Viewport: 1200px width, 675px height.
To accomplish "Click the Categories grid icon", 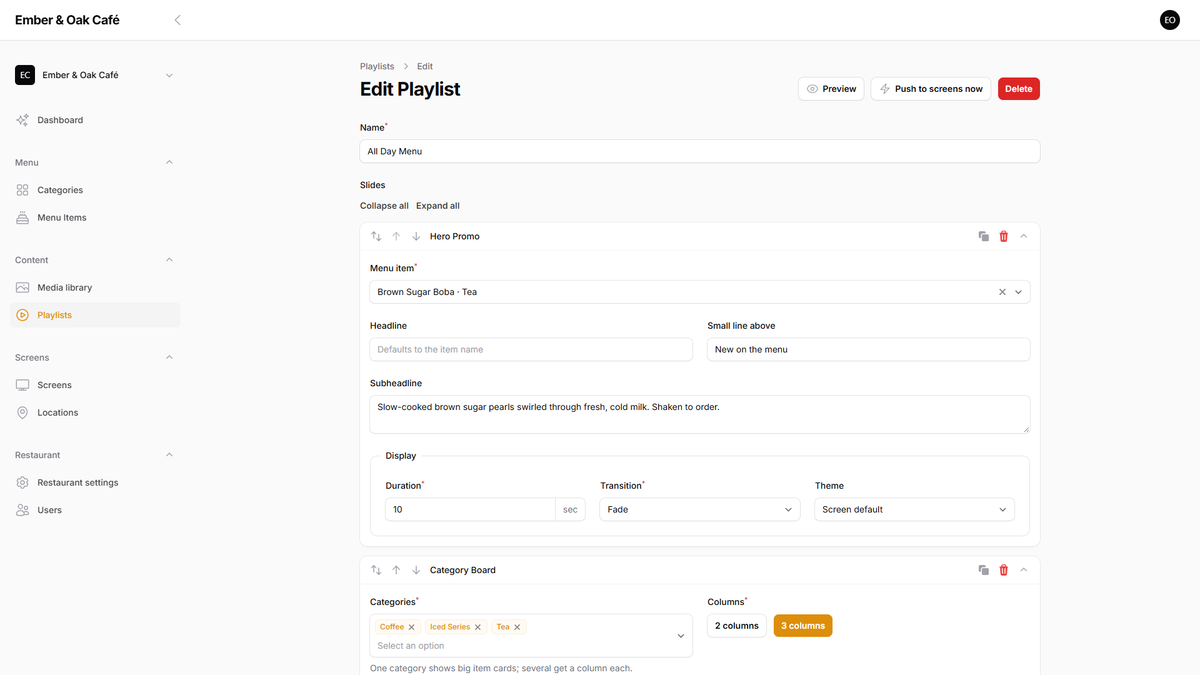I will click(x=23, y=190).
